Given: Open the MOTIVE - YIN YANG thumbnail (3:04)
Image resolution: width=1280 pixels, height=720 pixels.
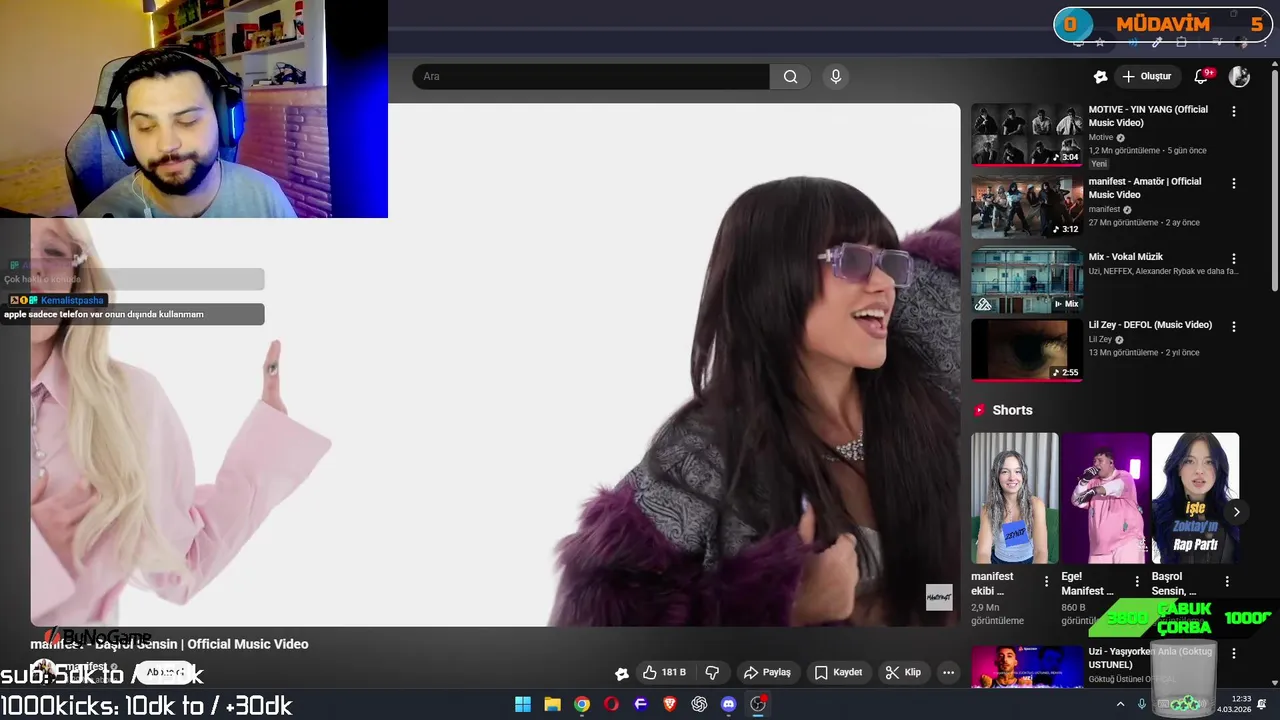Looking at the screenshot, I should [x=1027, y=134].
